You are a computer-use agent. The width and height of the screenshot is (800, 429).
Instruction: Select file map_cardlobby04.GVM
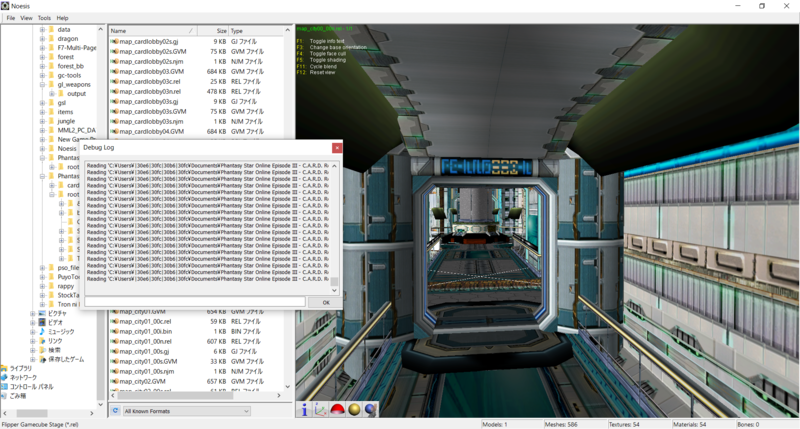152,132
